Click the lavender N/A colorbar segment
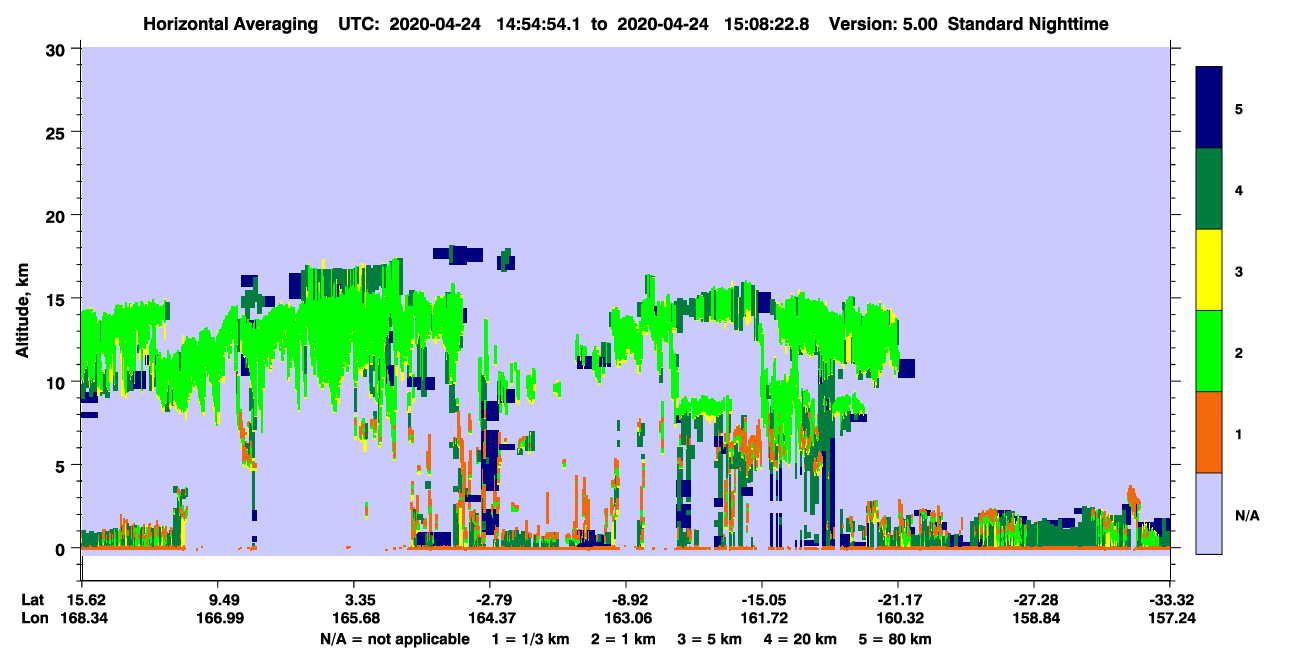This screenshot has width=1300, height=667. 1209,513
